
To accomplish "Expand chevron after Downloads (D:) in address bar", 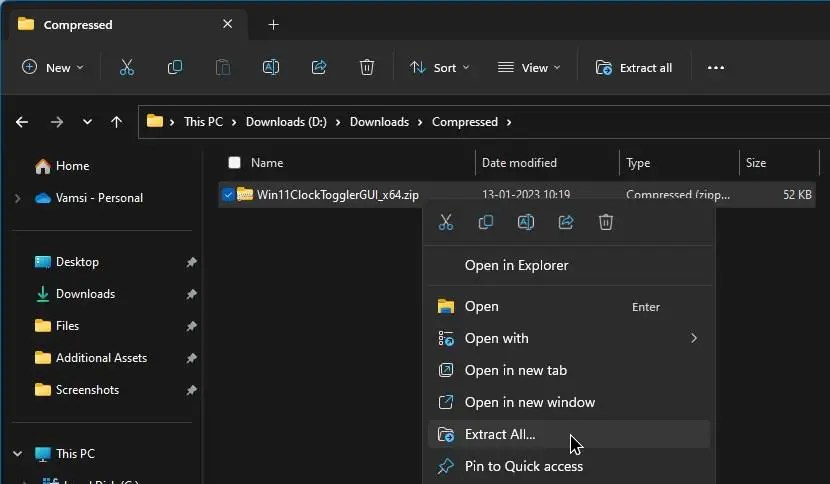I will click(338, 122).
